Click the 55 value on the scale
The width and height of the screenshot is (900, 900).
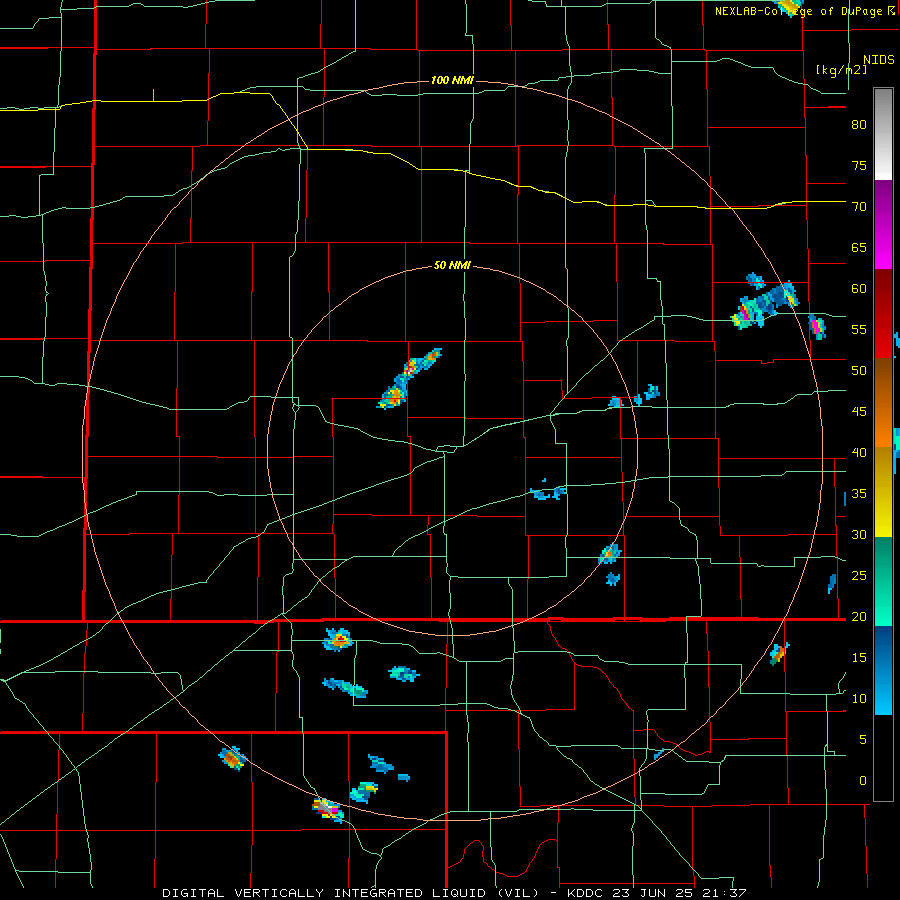[859, 329]
